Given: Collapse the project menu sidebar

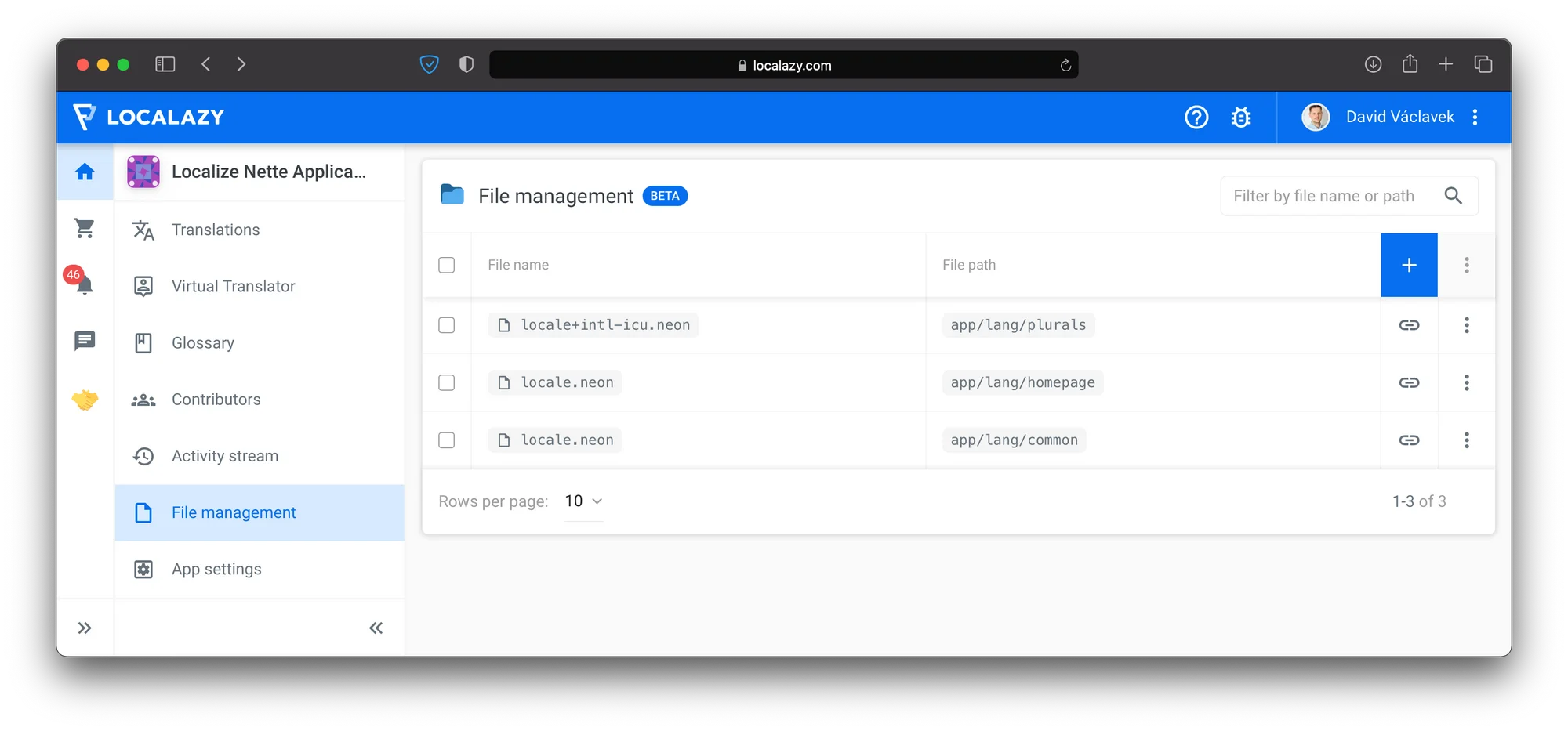Looking at the screenshot, I should coord(376,628).
